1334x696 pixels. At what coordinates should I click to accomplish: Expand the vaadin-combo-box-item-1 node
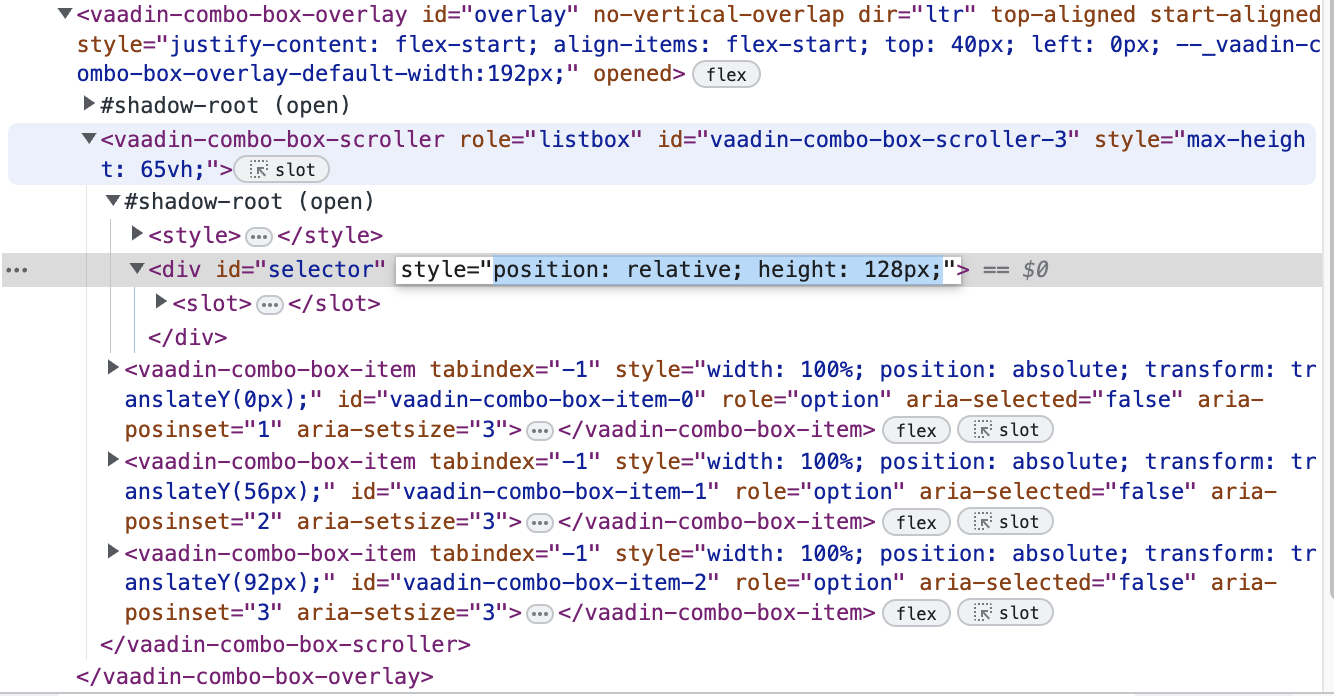pyautogui.click(x=114, y=460)
